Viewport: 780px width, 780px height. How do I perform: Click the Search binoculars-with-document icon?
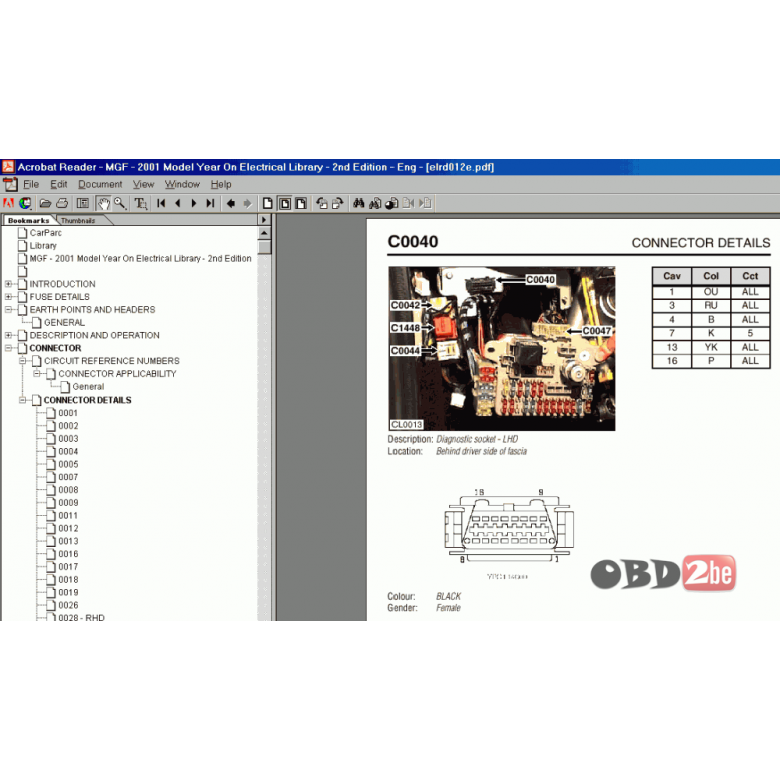pos(375,203)
